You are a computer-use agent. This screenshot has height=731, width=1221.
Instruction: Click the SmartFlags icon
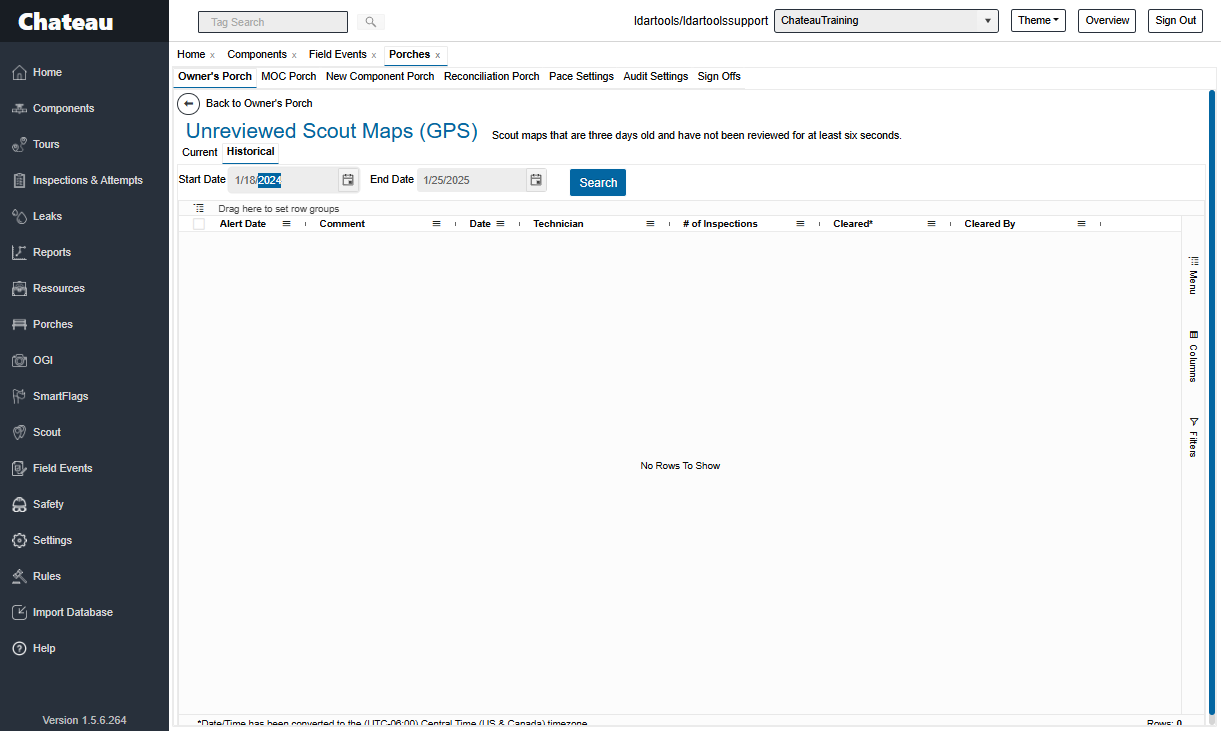(19, 396)
